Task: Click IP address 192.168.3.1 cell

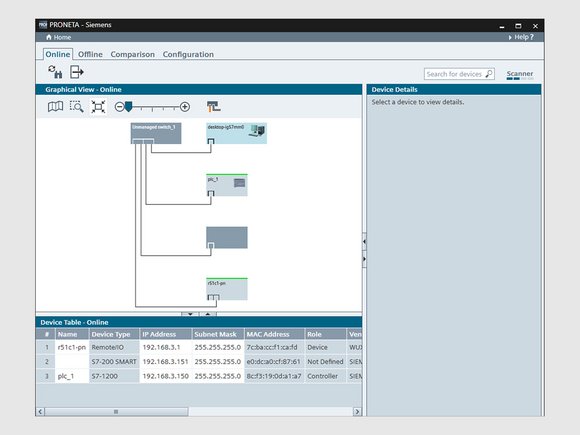Action: click(165, 347)
